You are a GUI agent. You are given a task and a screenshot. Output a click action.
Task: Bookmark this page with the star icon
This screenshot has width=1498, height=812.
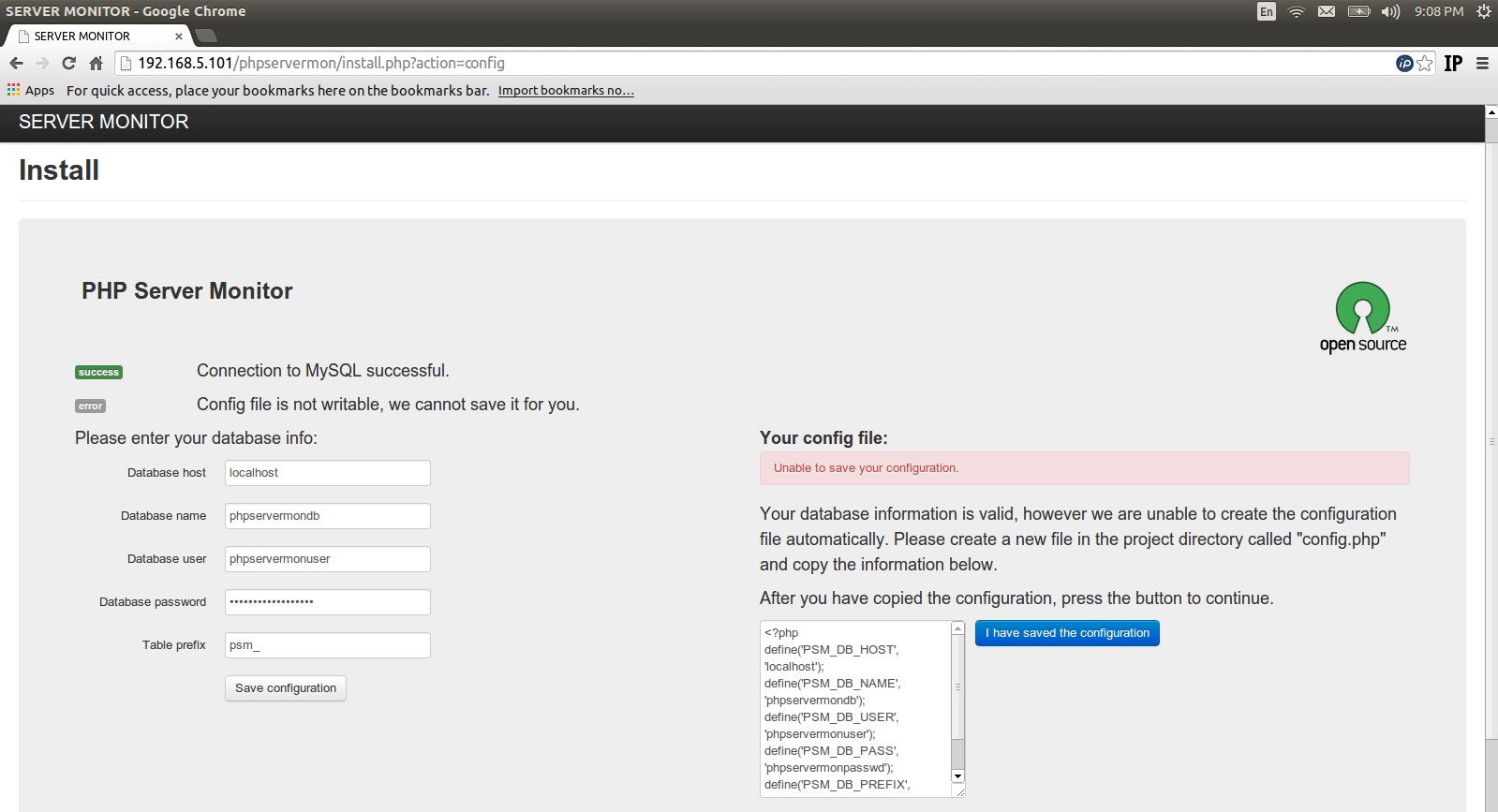click(1425, 63)
